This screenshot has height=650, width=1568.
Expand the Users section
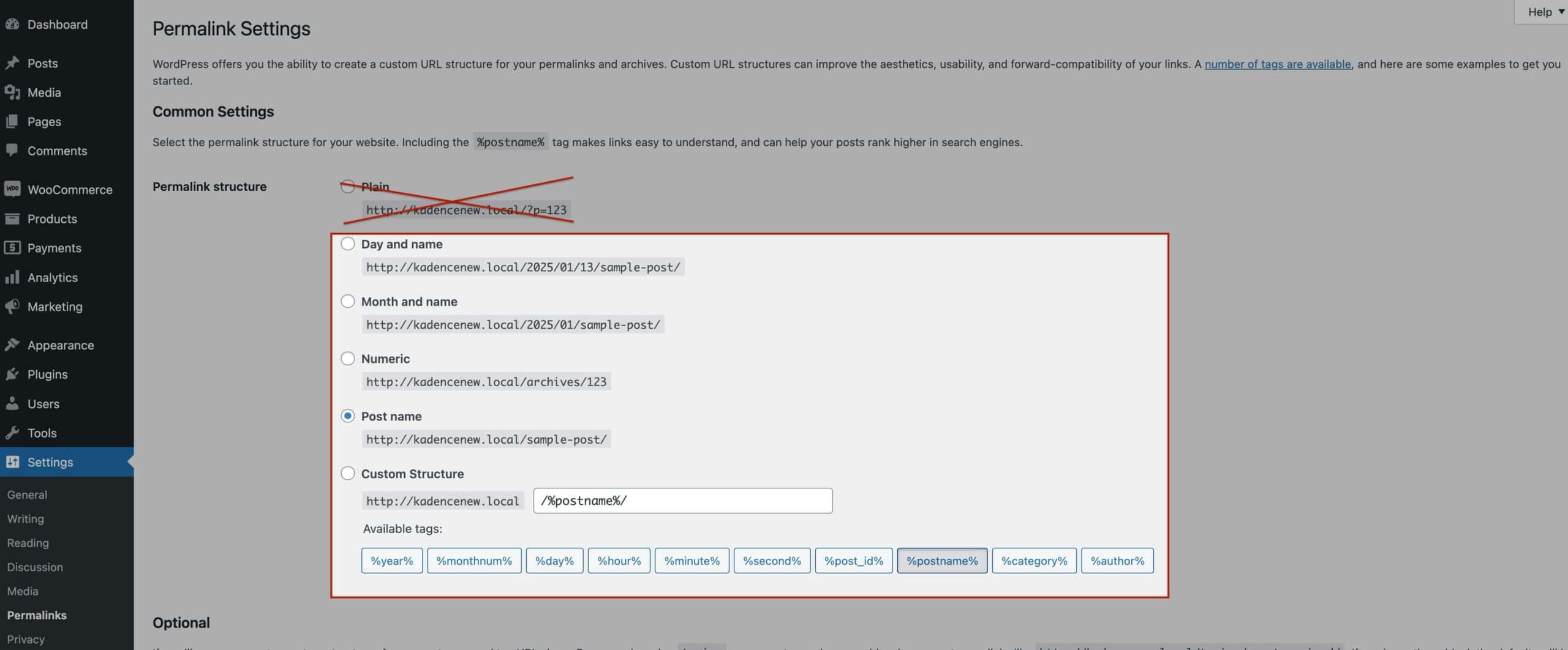(x=44, y=403)
